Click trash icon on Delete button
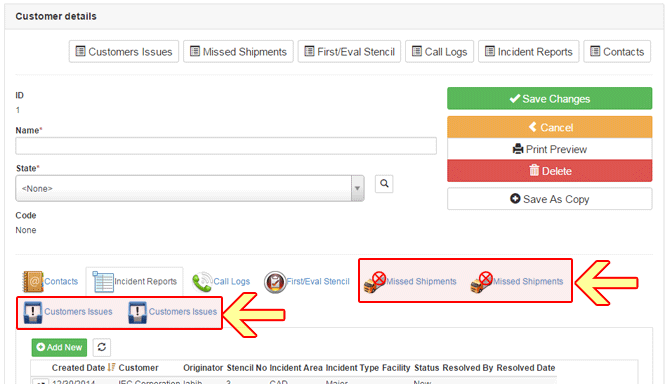The image size is (666, 384). coord(534,170)
